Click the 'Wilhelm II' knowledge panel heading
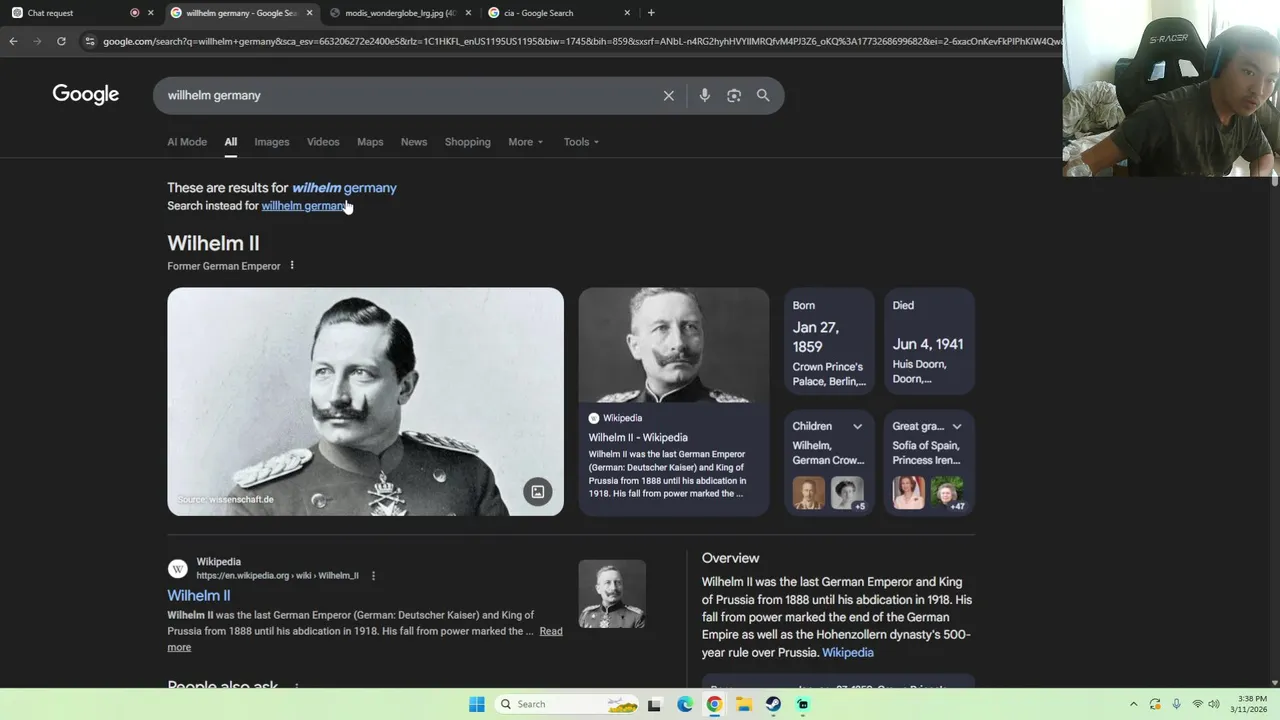 click(213, 243)
